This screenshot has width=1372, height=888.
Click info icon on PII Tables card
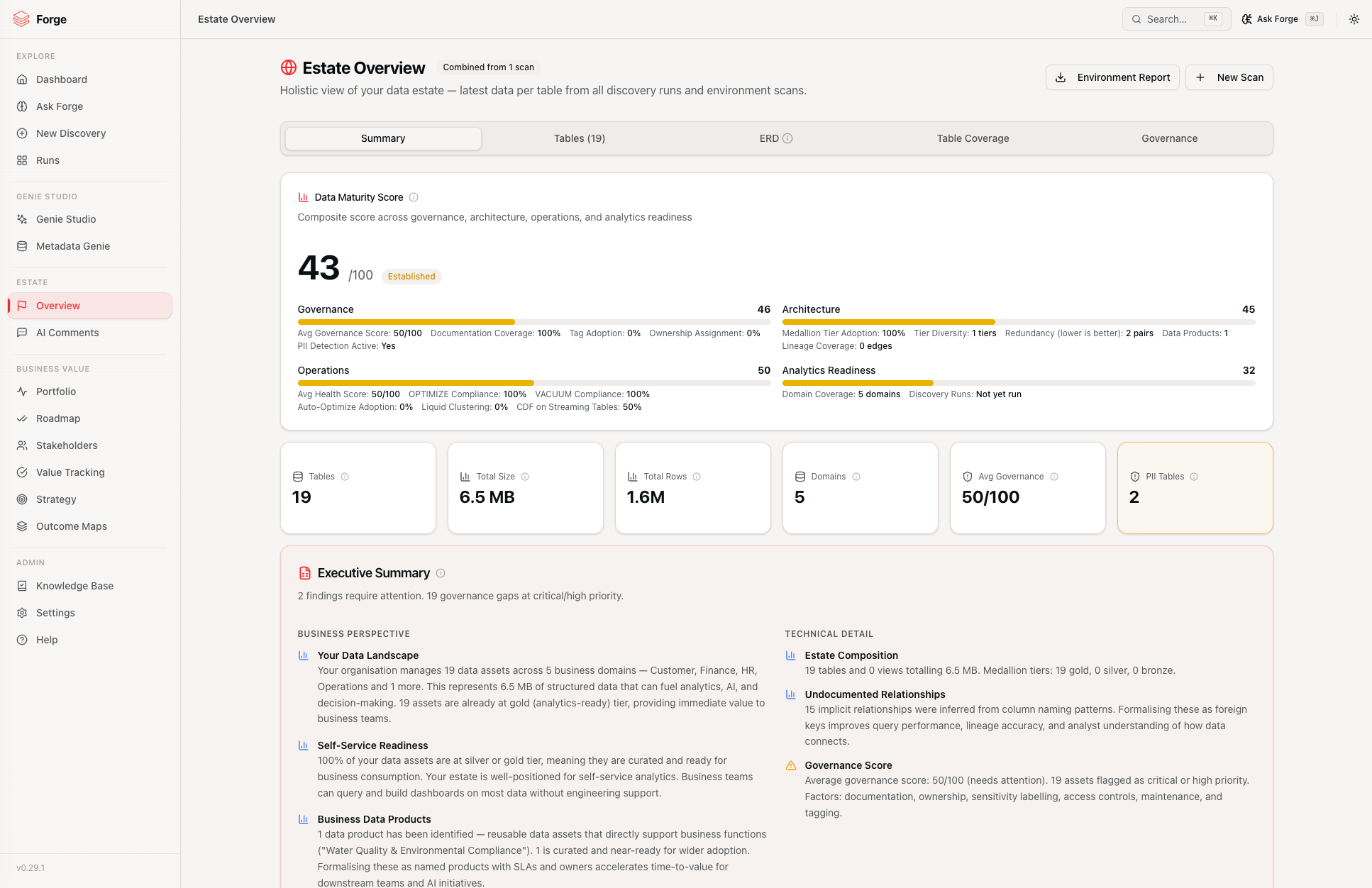tap(1194, 477)
